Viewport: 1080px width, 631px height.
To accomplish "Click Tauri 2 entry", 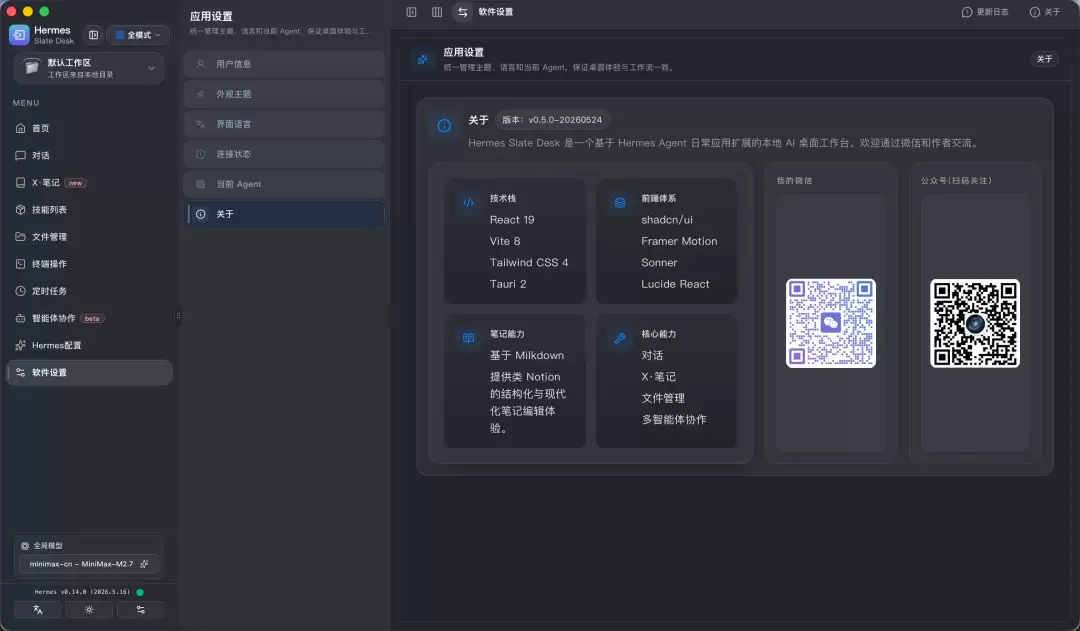I will pyautogui.click(x=508, y=284).
